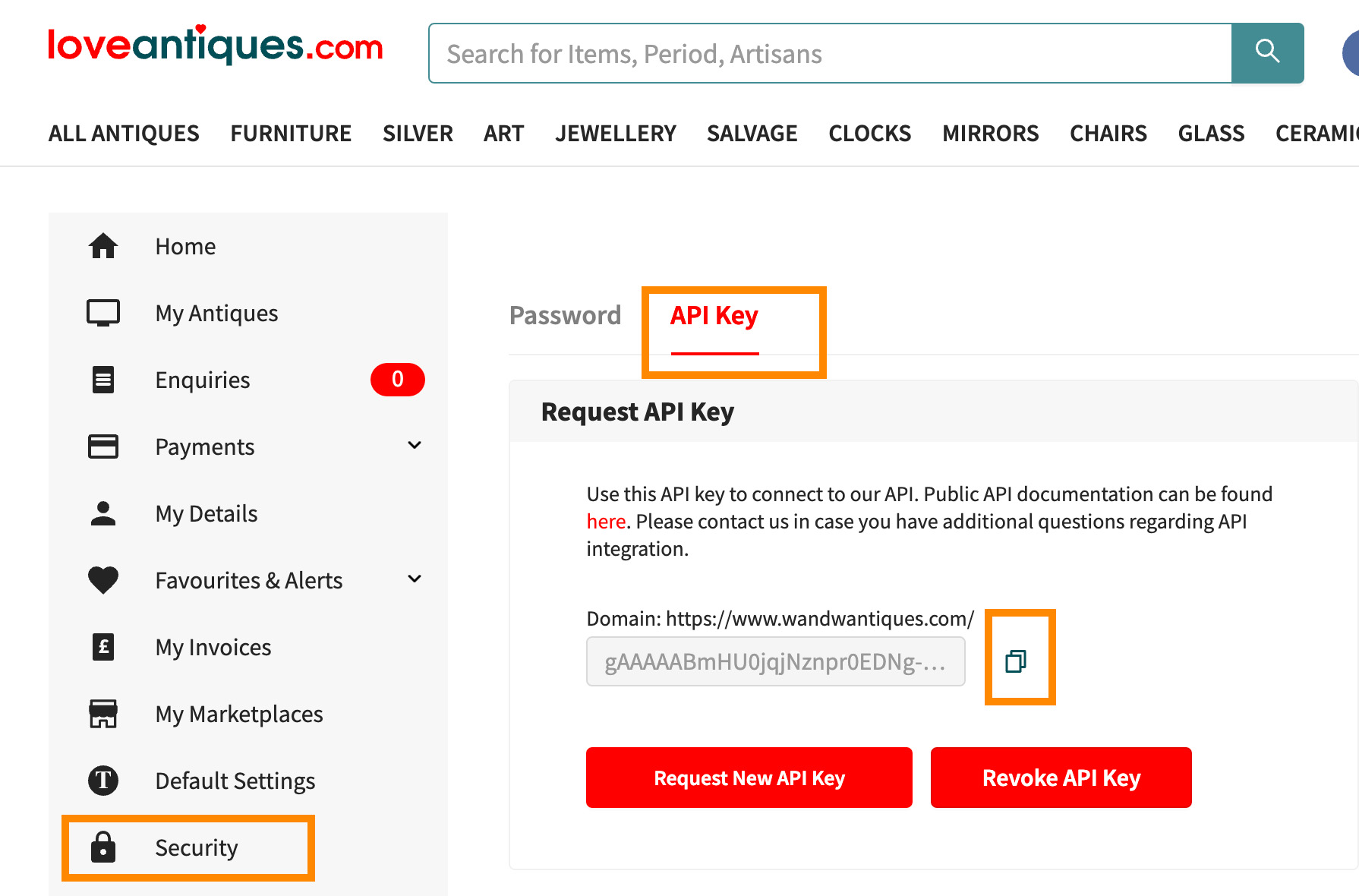This screenshot has height=896, width=1359.
Task: Open the FURNITURE category menu
Action: tap(291, 133)
